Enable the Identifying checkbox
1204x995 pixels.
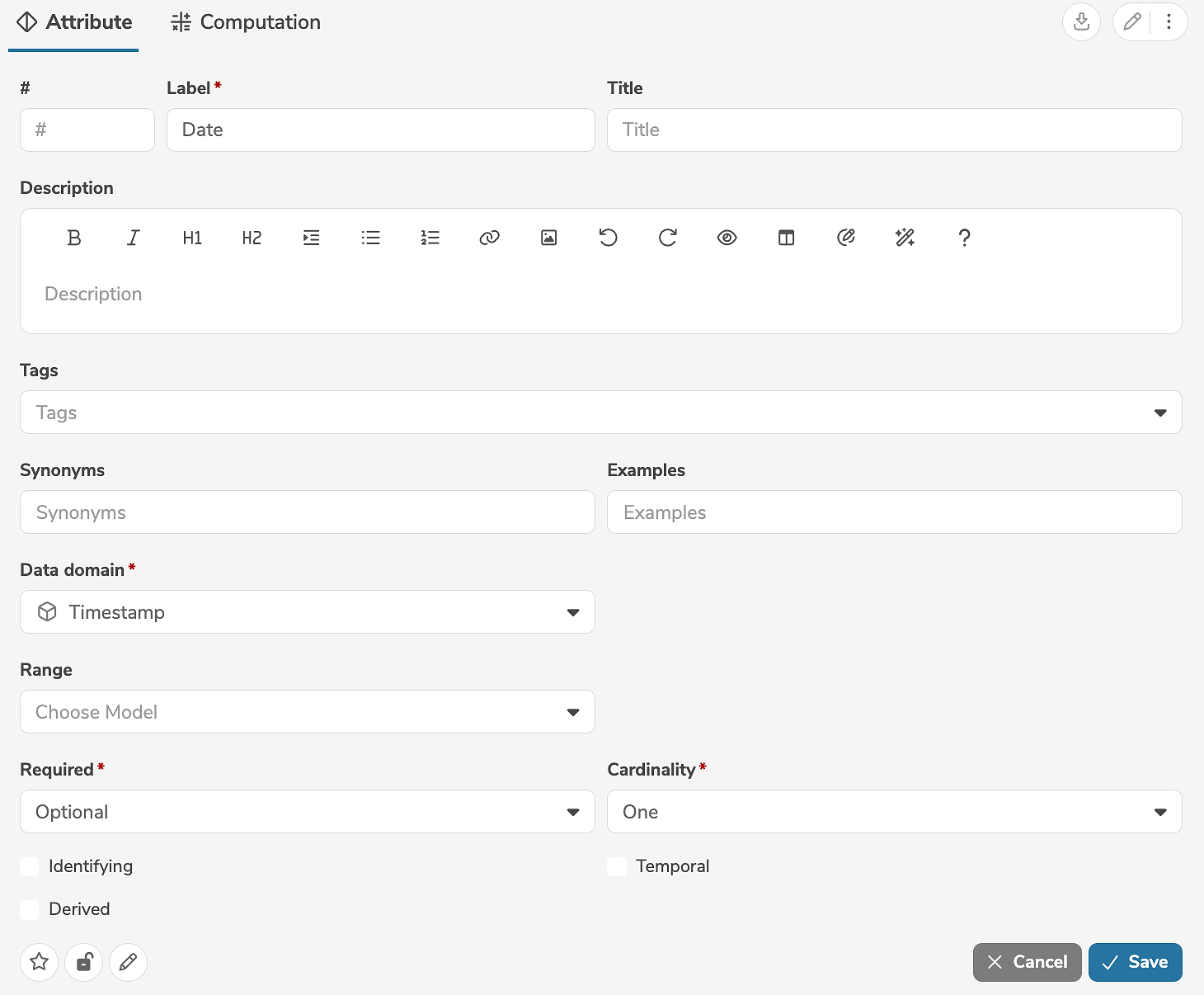click(x=30, y=866)
